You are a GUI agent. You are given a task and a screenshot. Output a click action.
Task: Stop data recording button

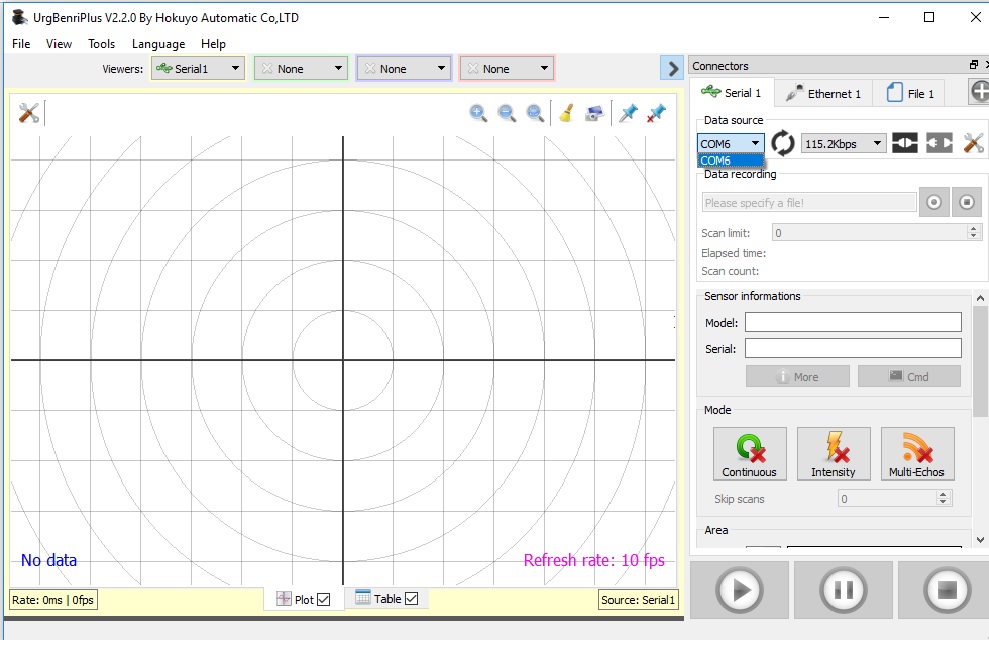967,202
